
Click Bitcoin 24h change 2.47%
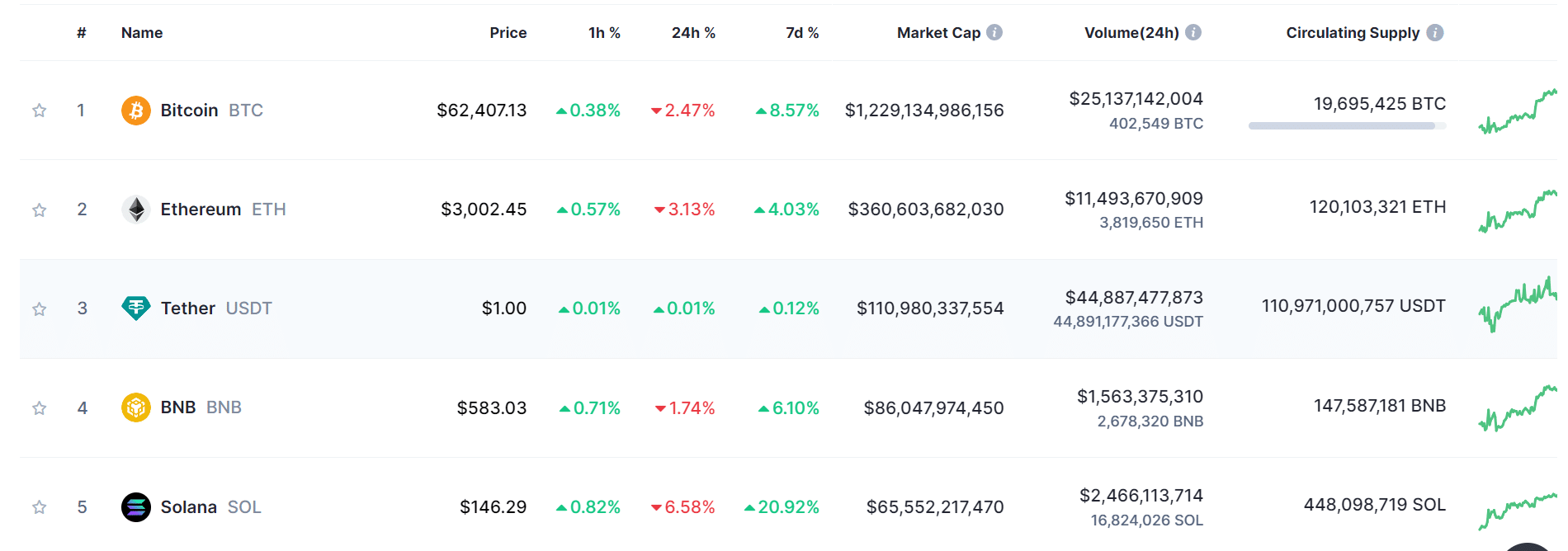683,111
